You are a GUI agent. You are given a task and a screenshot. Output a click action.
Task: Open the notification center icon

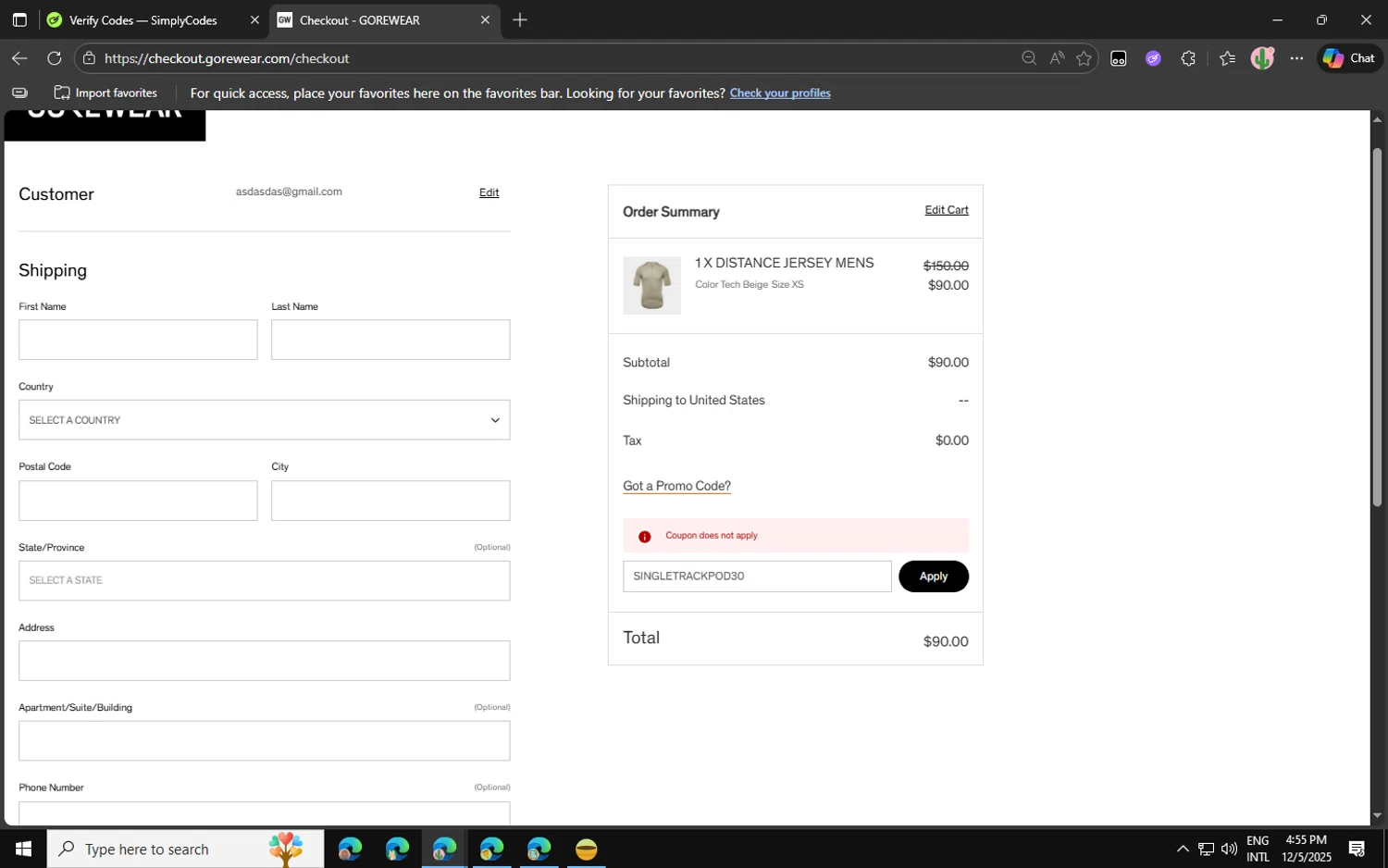(x=1357, y=849)
